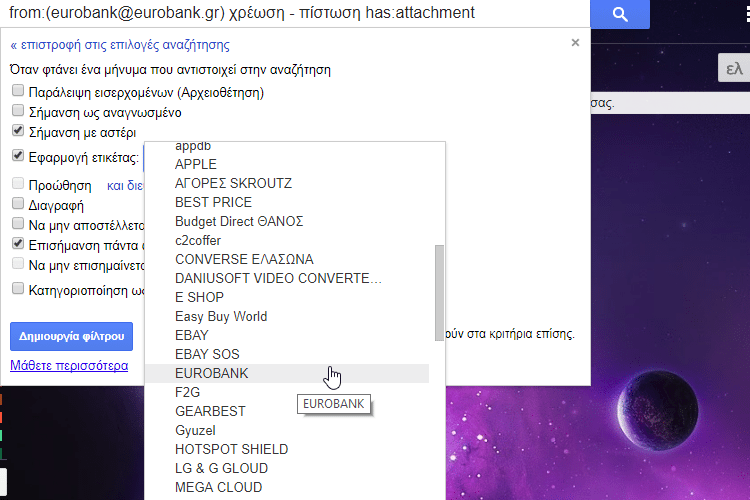The image size is (750, 500).
Task: Select ΑΓΟΡΕΣ SKROUTZ label
Action: click(287, 183)
